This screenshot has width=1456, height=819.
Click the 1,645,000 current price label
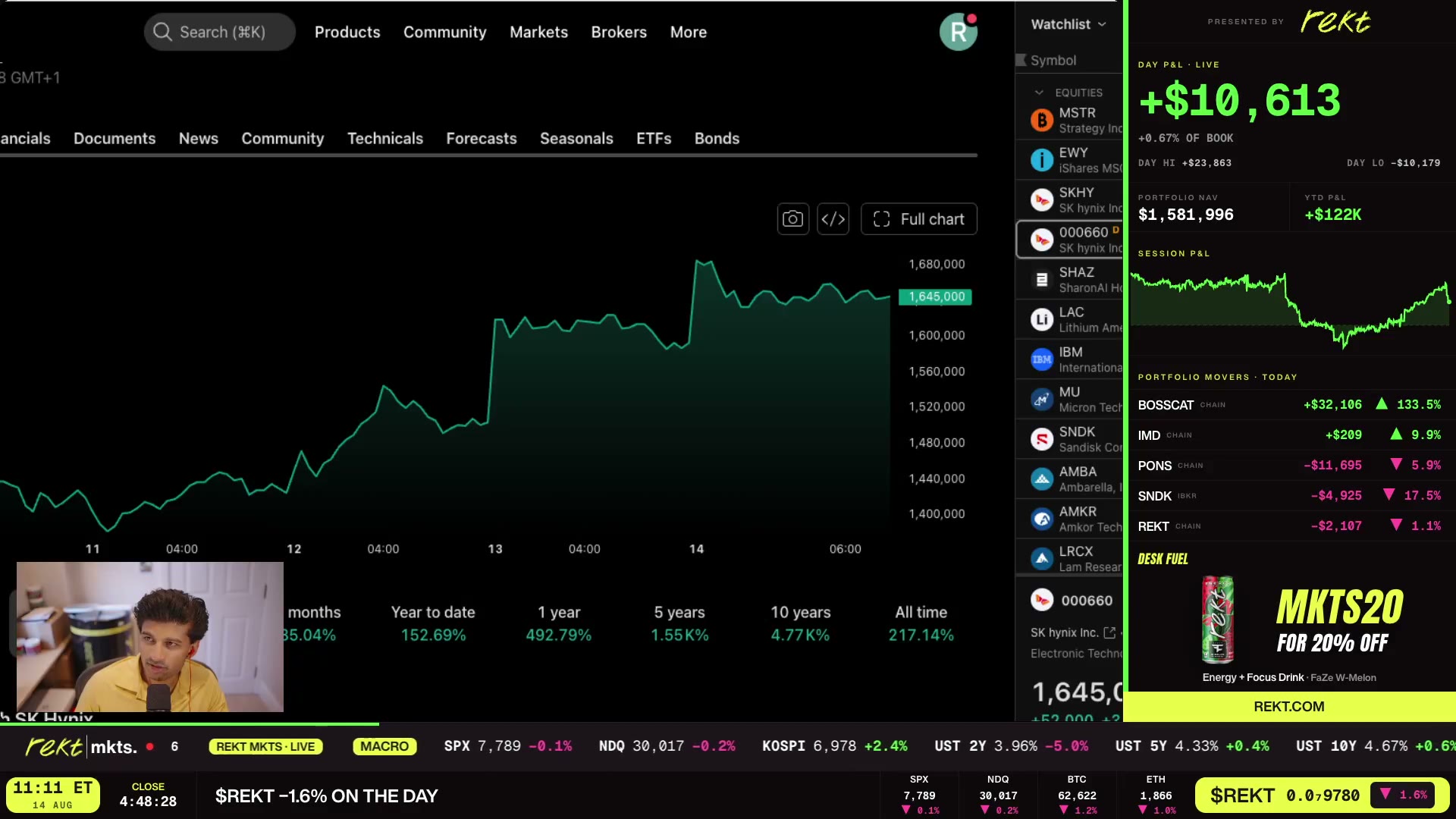tap(935, 297)
